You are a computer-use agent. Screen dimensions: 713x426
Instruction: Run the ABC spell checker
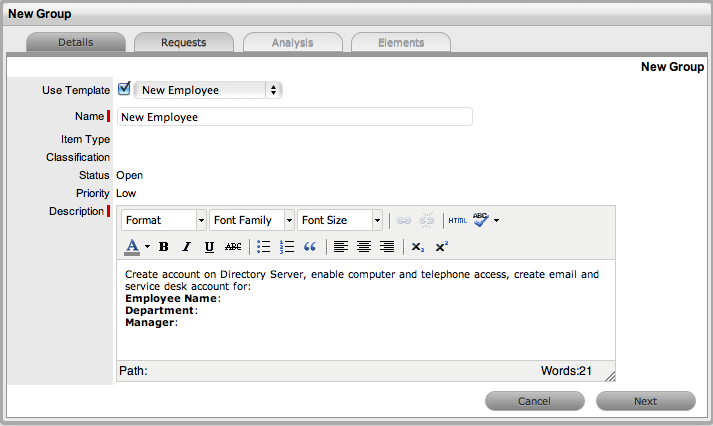(481, 220)
